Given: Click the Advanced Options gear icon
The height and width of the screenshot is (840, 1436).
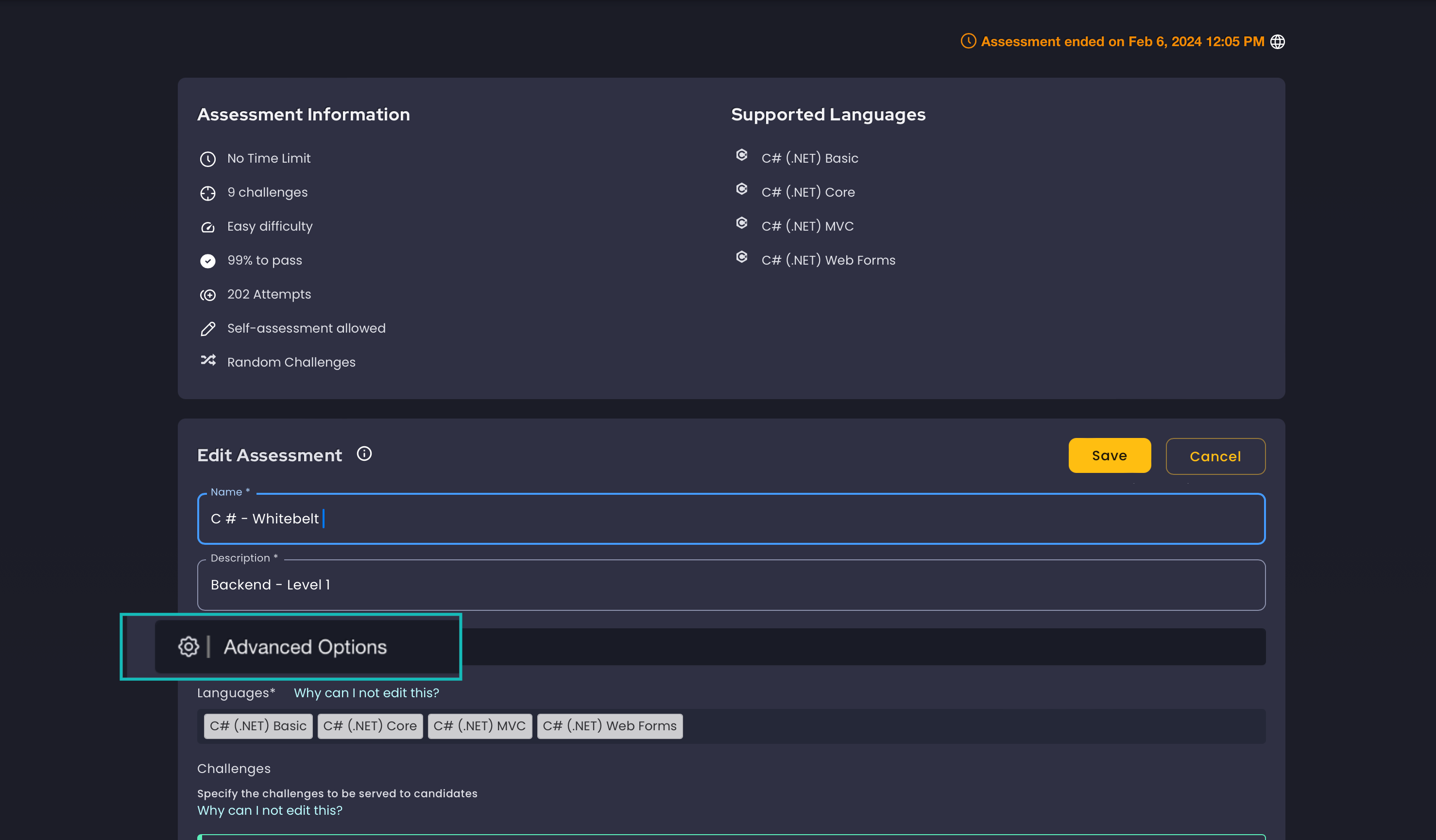Looking at the screenshot, I should click(188, 646).
